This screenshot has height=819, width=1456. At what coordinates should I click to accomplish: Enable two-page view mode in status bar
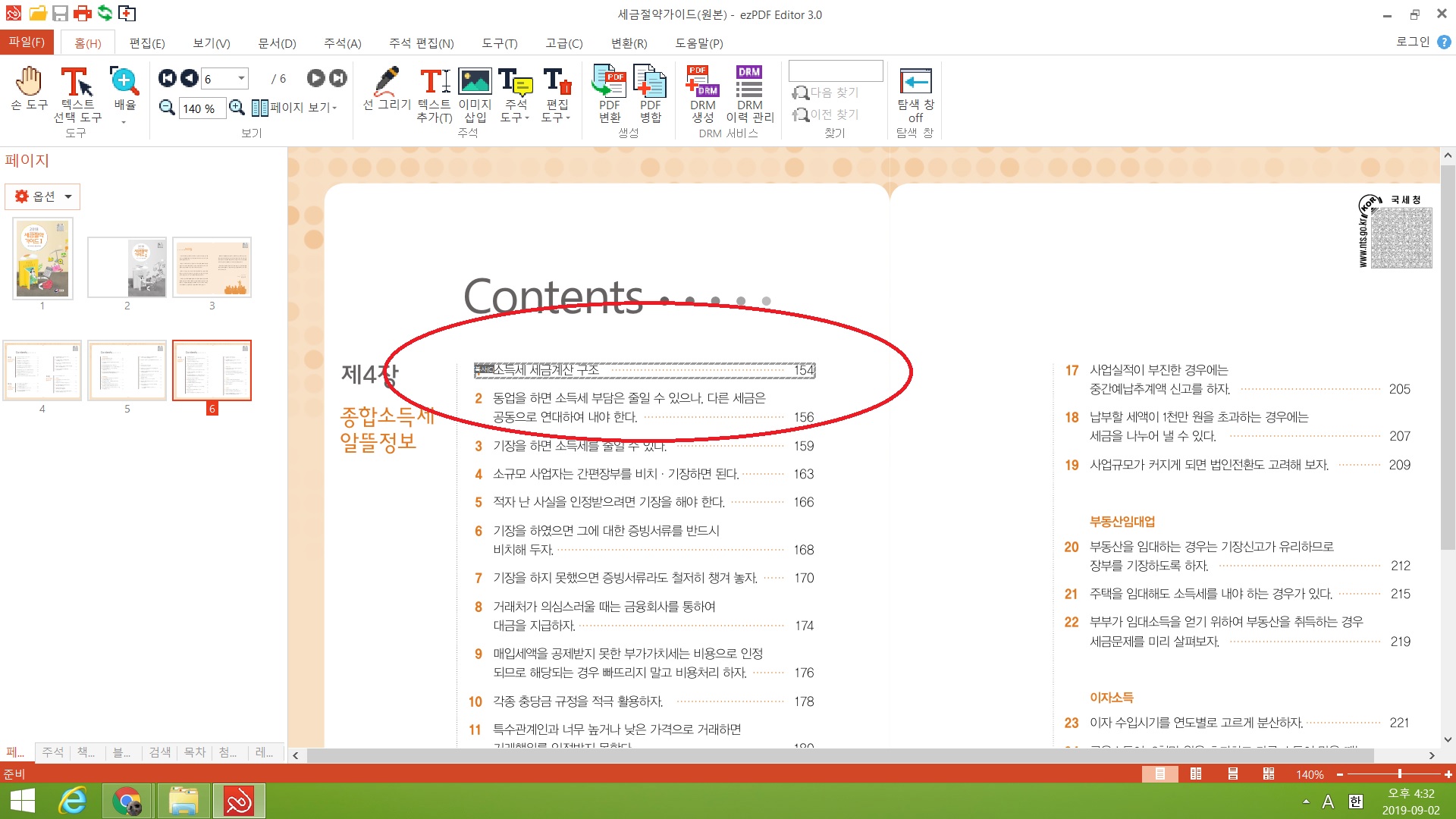[1196, 774]
